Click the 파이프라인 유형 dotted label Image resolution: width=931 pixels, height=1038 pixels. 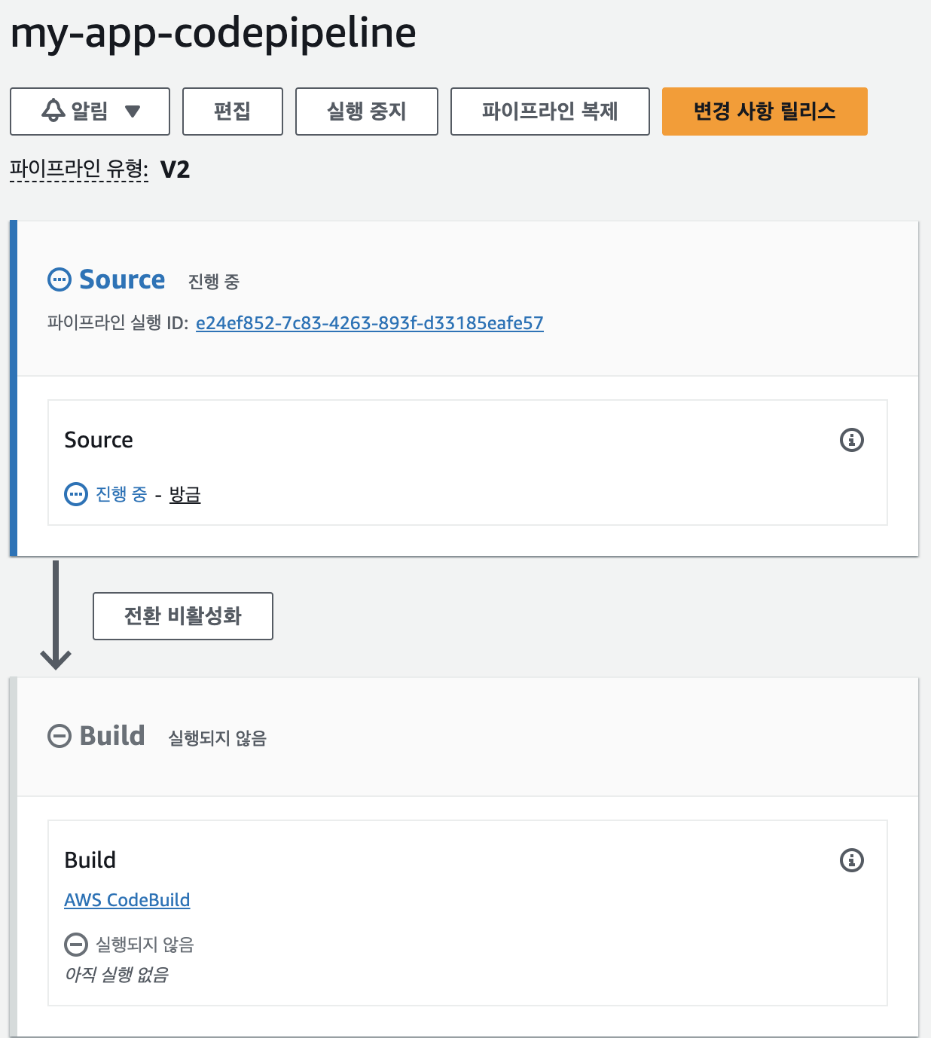point(79,169)
